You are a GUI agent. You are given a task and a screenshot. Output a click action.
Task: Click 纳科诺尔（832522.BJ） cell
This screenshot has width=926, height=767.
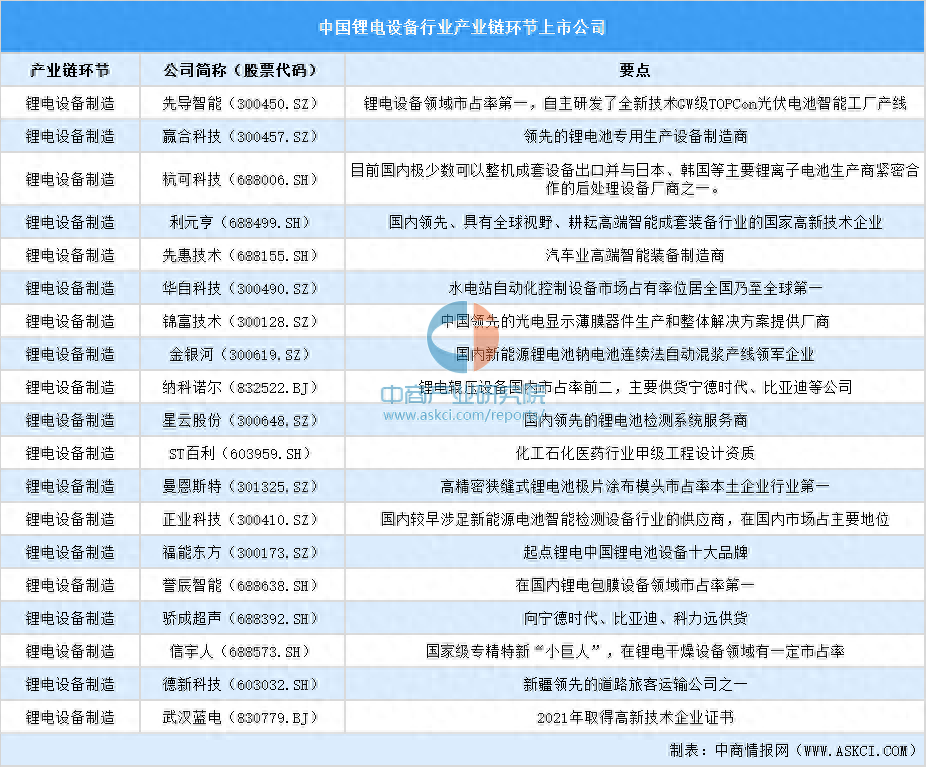tap(242, 388)
